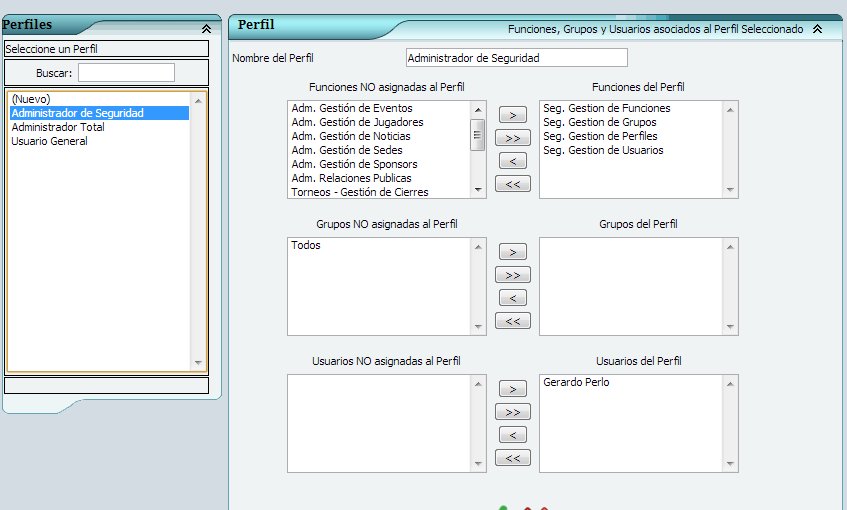Add selected group to profile with > button
The width and height of the screenshot is (847, 510).
512,252
